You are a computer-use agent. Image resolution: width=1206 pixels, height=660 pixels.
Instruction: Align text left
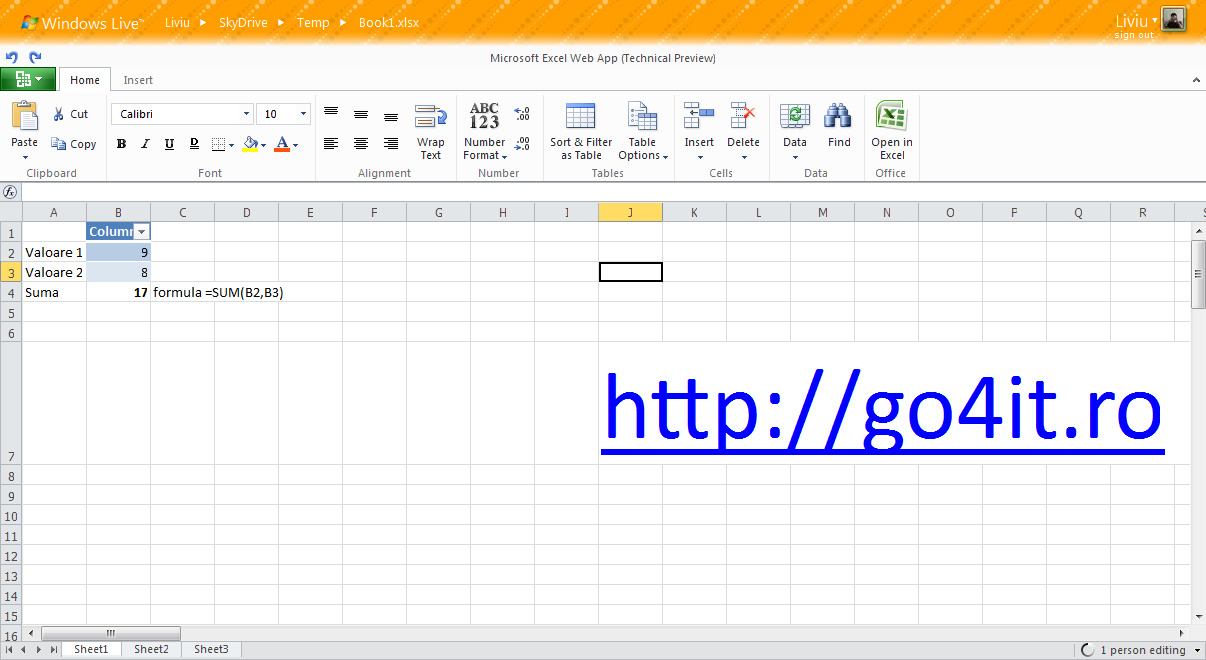tap(331, 144)
